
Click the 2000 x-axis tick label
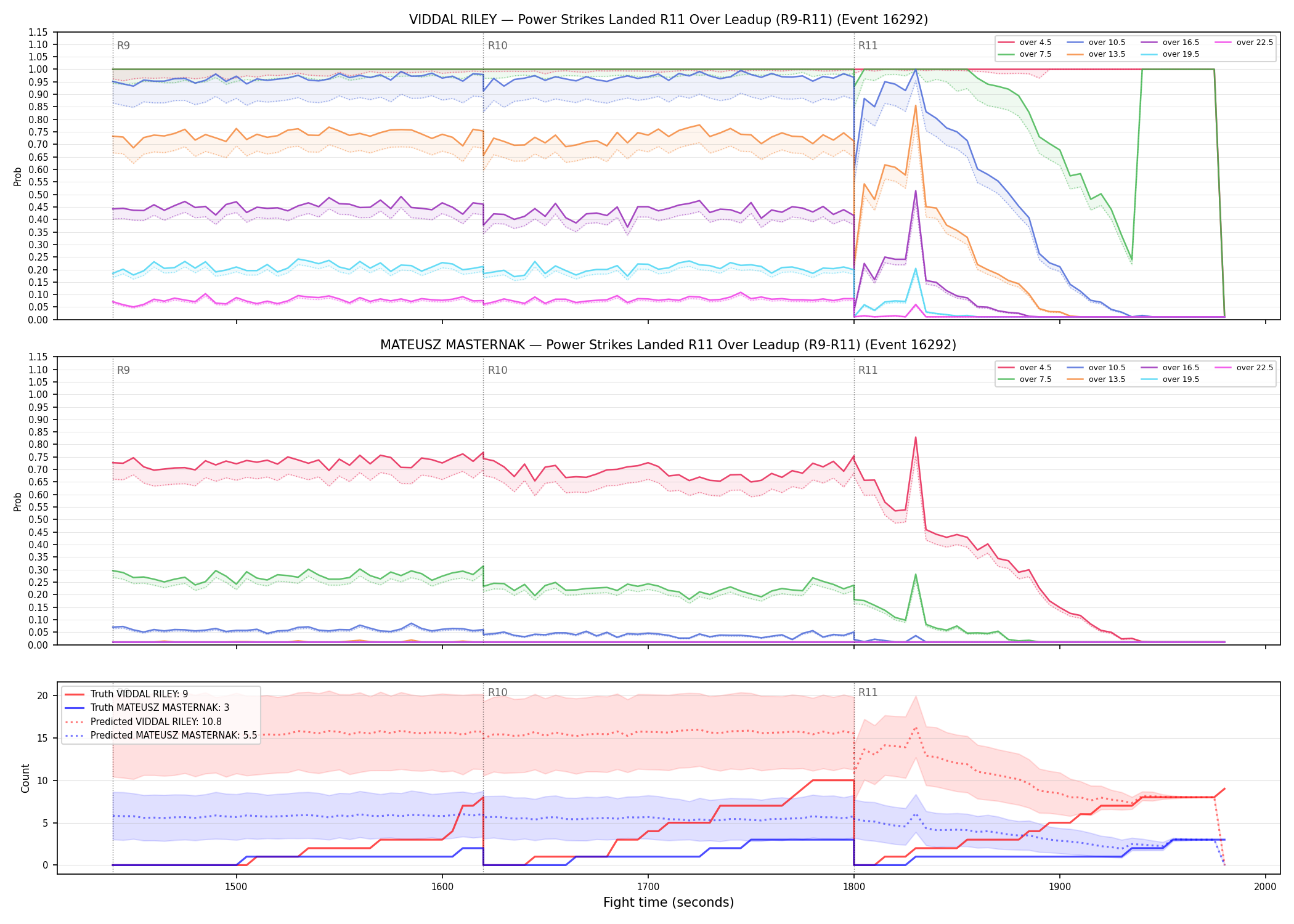tap(1266, 886)
